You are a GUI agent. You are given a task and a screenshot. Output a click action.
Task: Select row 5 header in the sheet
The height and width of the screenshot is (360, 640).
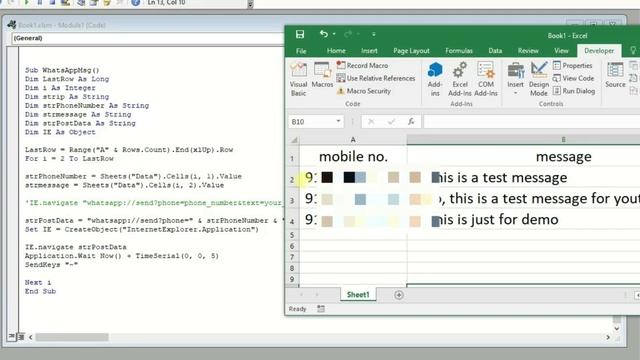(x=292, y=235)
